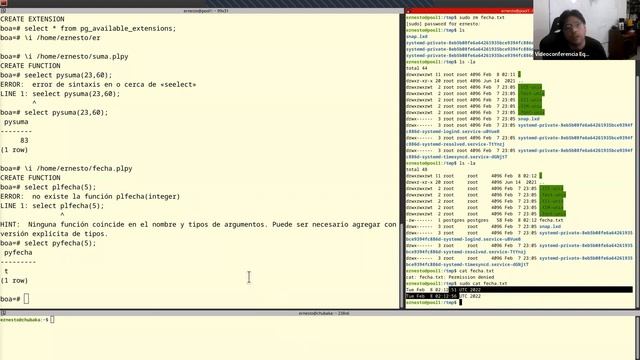
Task: Click the 'Videoconferencia Eq...' label on the webcam
Action: (562, 54)
